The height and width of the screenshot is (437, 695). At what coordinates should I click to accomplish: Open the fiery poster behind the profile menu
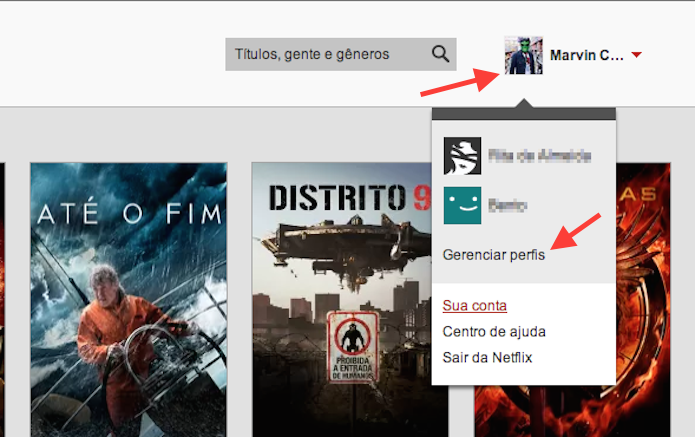tap(643, 300)
